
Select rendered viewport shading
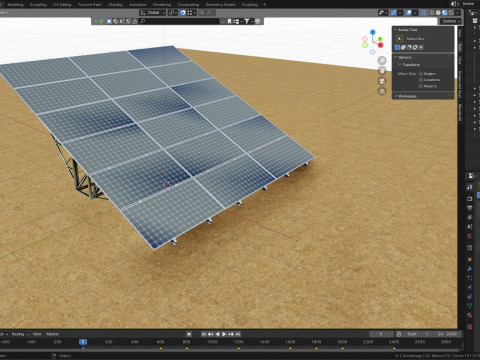[451, 13]
